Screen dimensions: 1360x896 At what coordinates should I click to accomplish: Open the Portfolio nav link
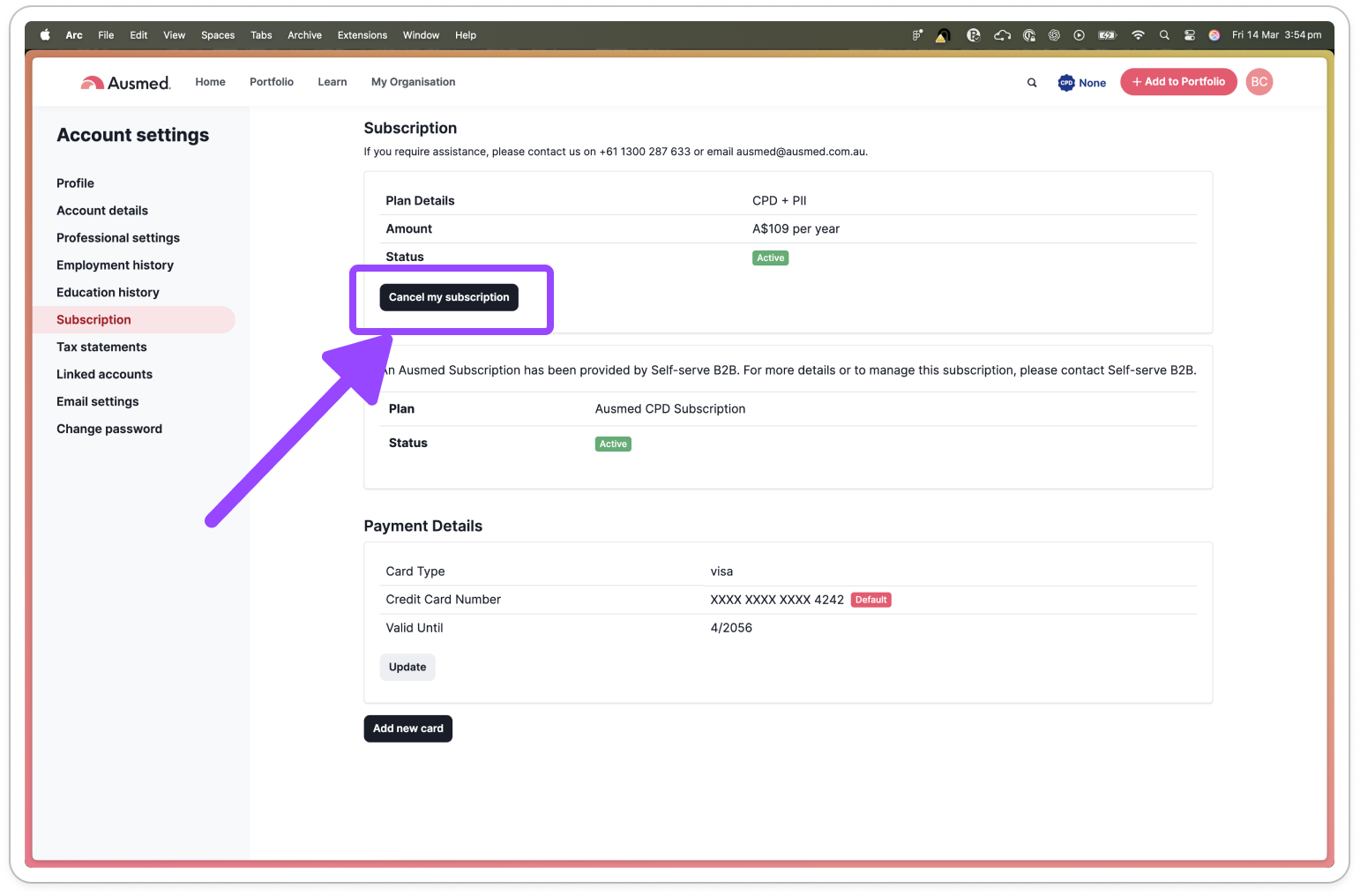click(x=272, y=82)
